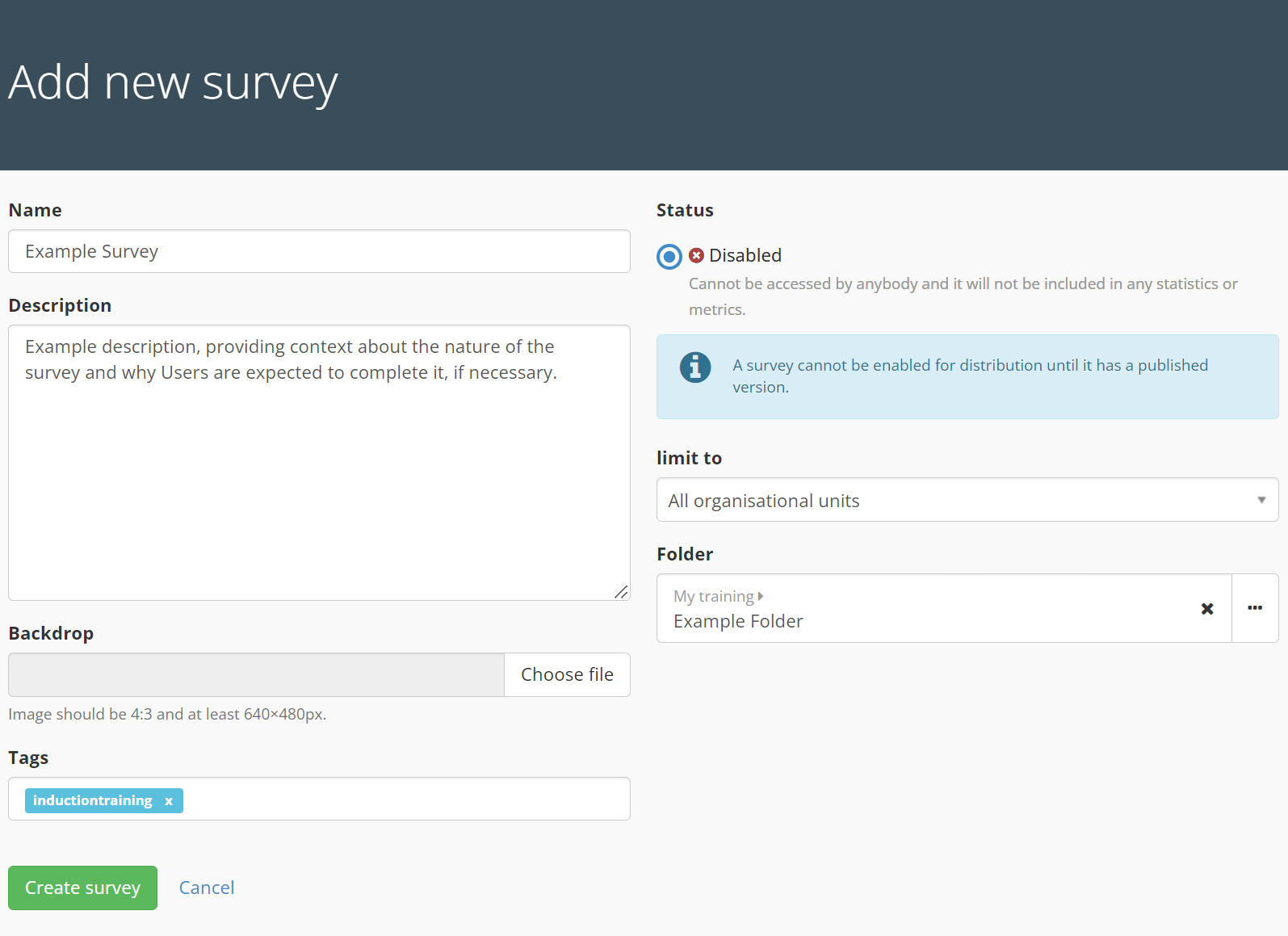
Task: Click the blue information icon
Action: tap(694, 367)
